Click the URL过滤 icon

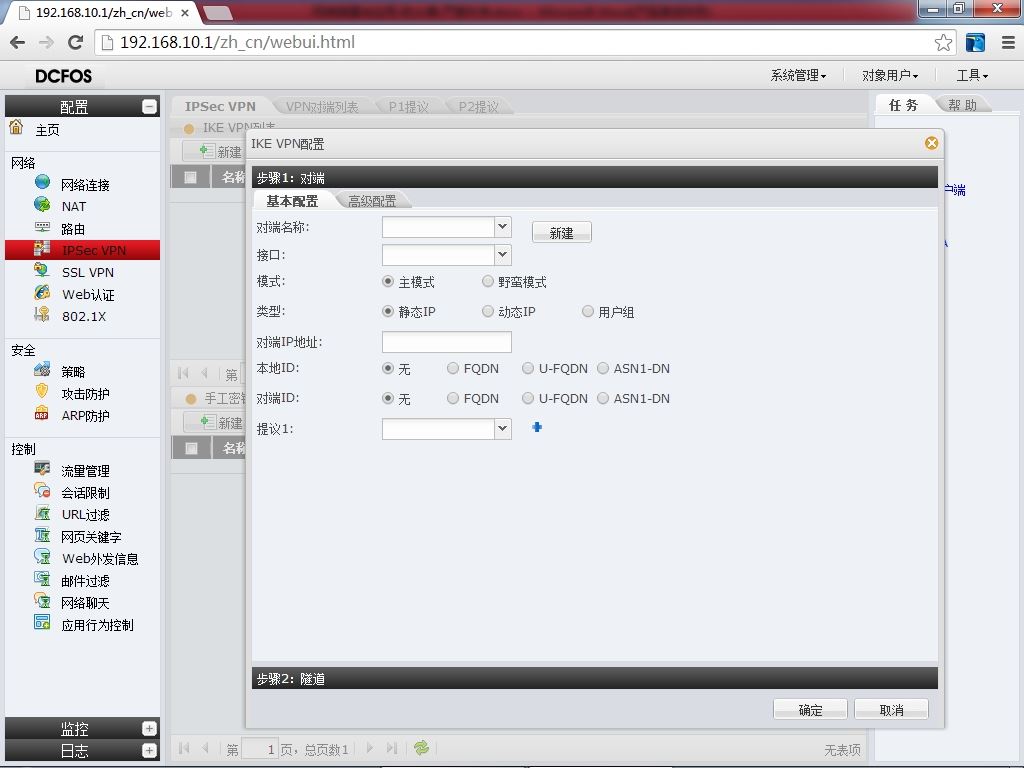point(42,513)
